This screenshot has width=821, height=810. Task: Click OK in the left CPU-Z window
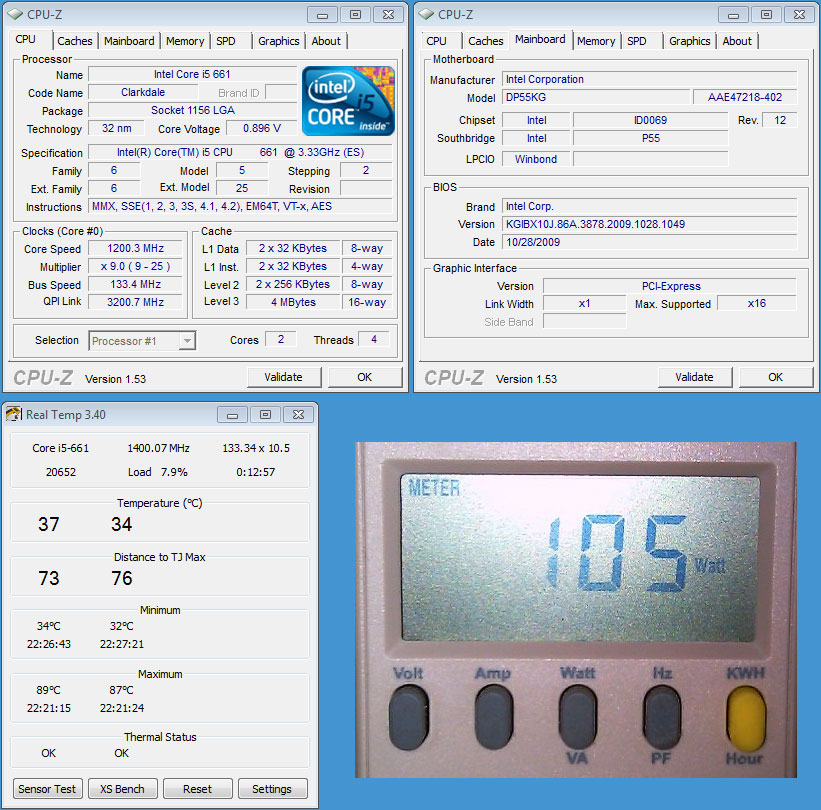pyautogui.click(x=365, y=377)
